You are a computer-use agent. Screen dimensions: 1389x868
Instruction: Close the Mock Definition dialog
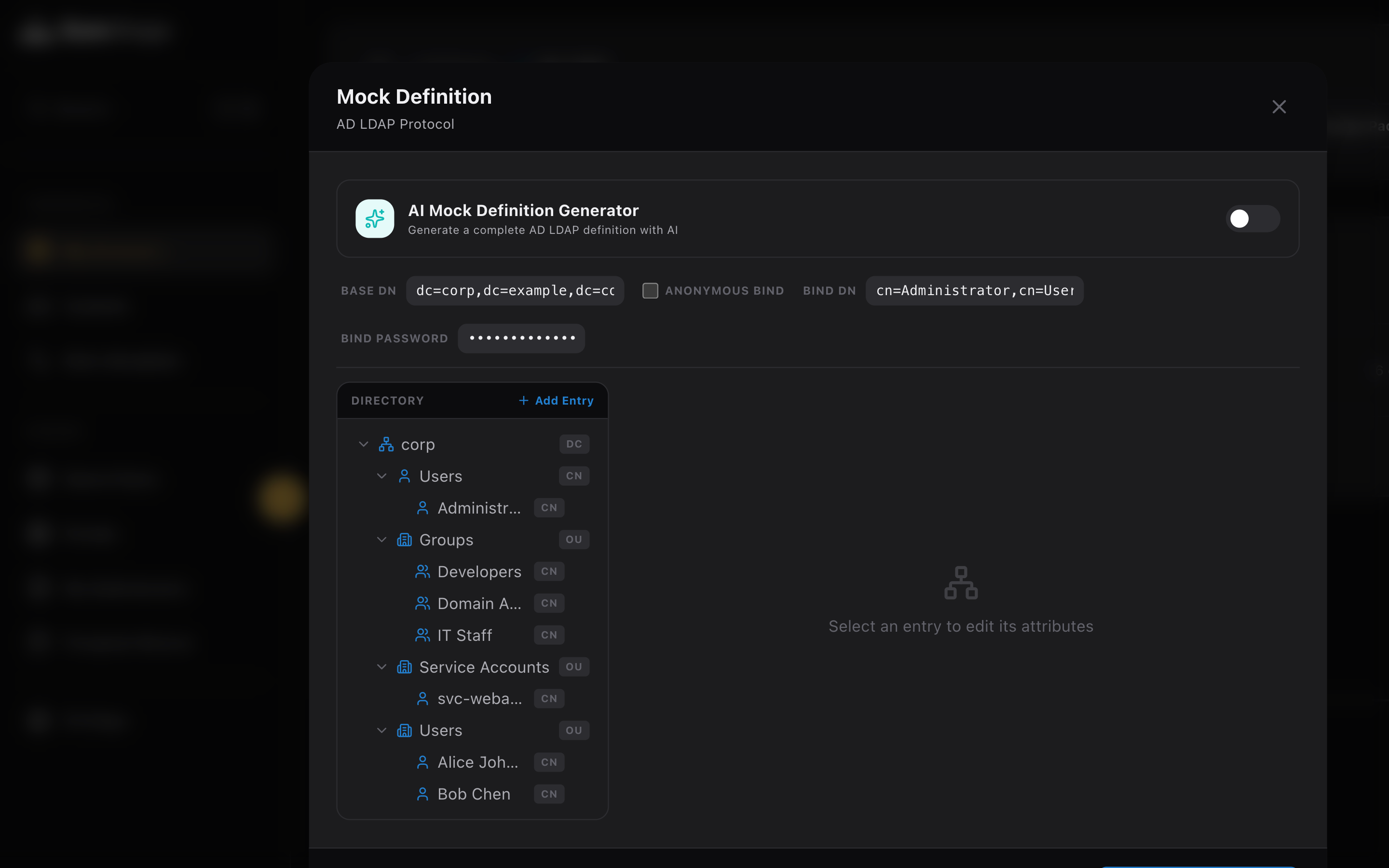tap(1279, 107)
